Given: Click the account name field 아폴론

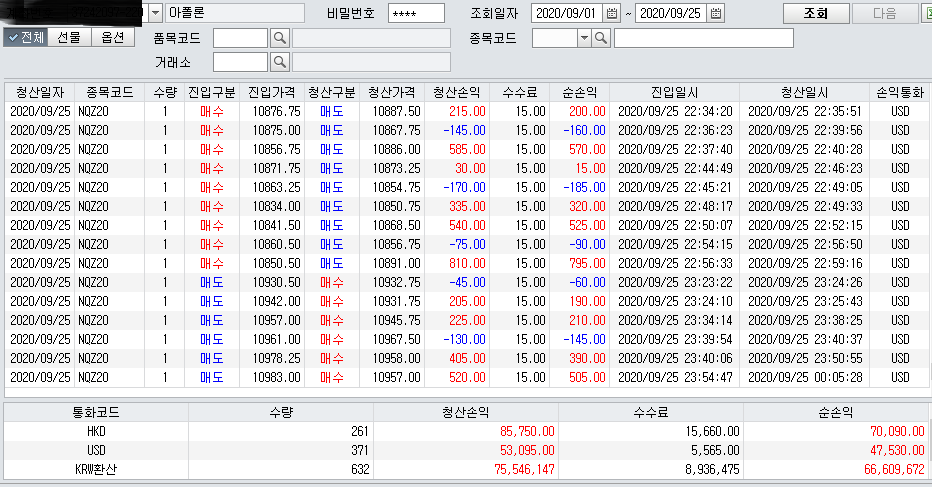Looking at the screenshot, I should pyautogui.click(x=235, y=13).
